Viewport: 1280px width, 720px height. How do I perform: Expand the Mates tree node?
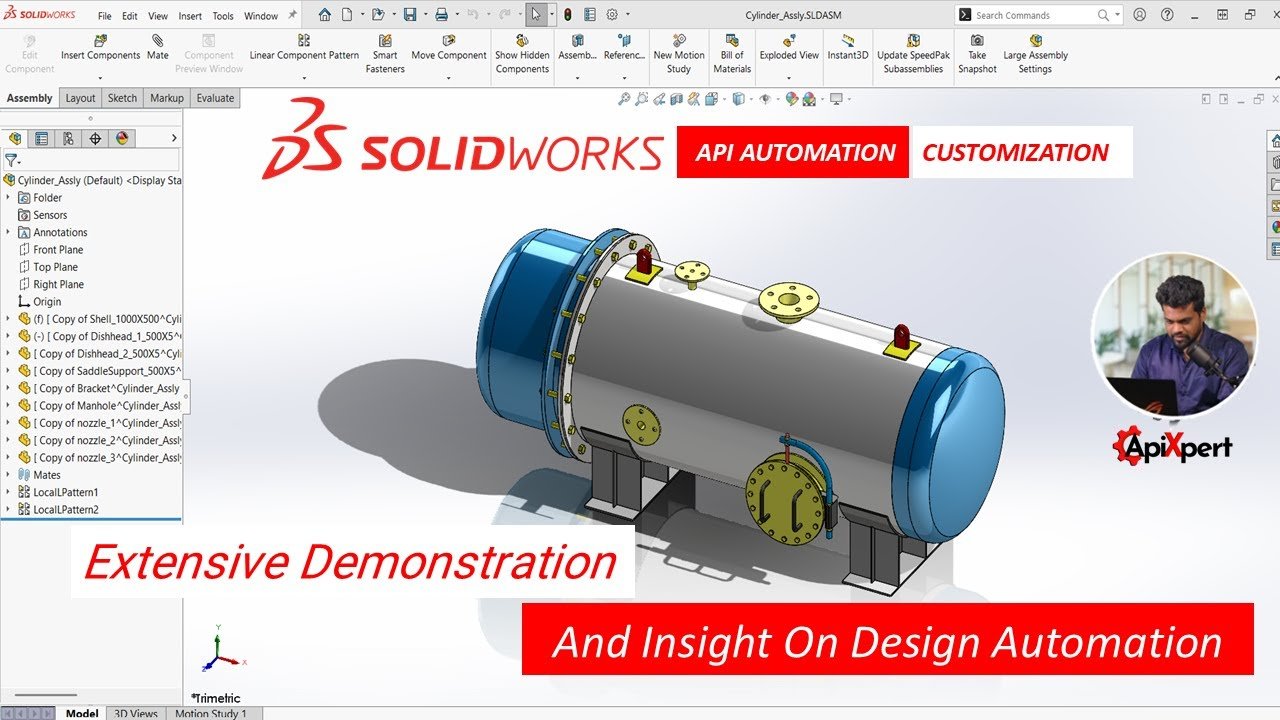point(8,475)
